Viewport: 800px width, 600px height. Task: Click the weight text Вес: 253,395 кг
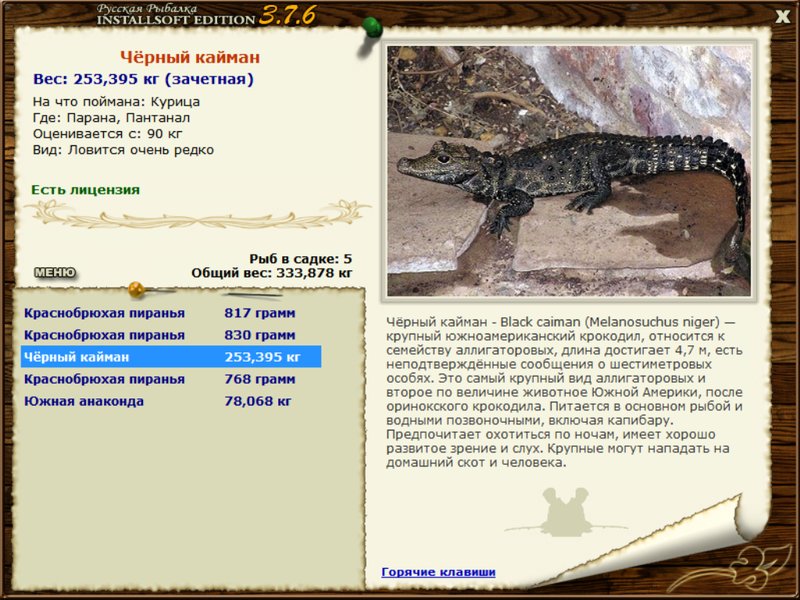point(143,79)
